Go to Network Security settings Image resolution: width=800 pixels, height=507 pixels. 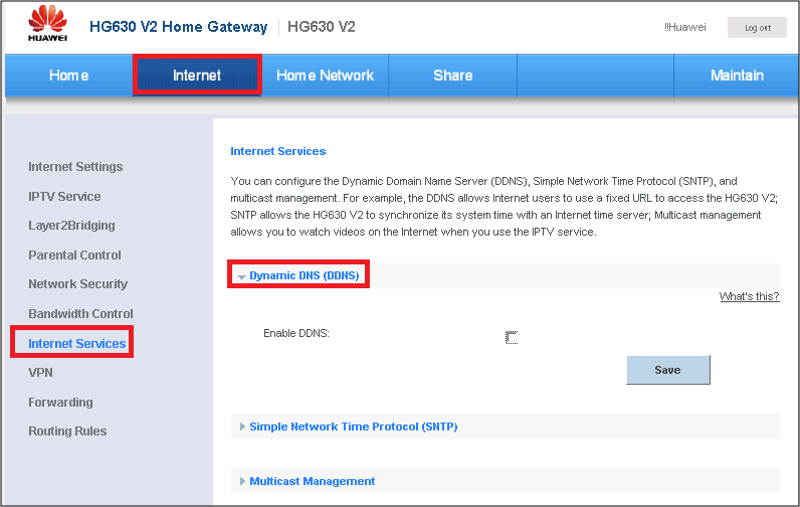click(78, 284)
